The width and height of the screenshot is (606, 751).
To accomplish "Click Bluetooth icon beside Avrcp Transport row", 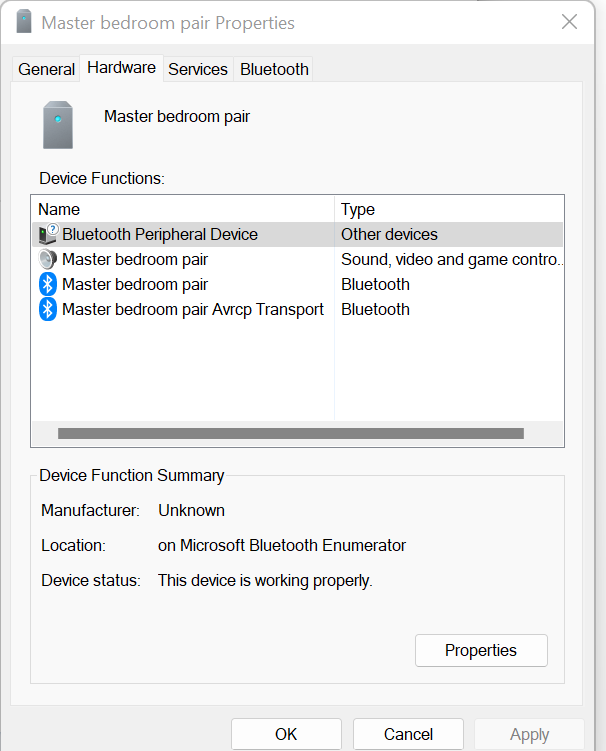I will click(x=47, y=309).
